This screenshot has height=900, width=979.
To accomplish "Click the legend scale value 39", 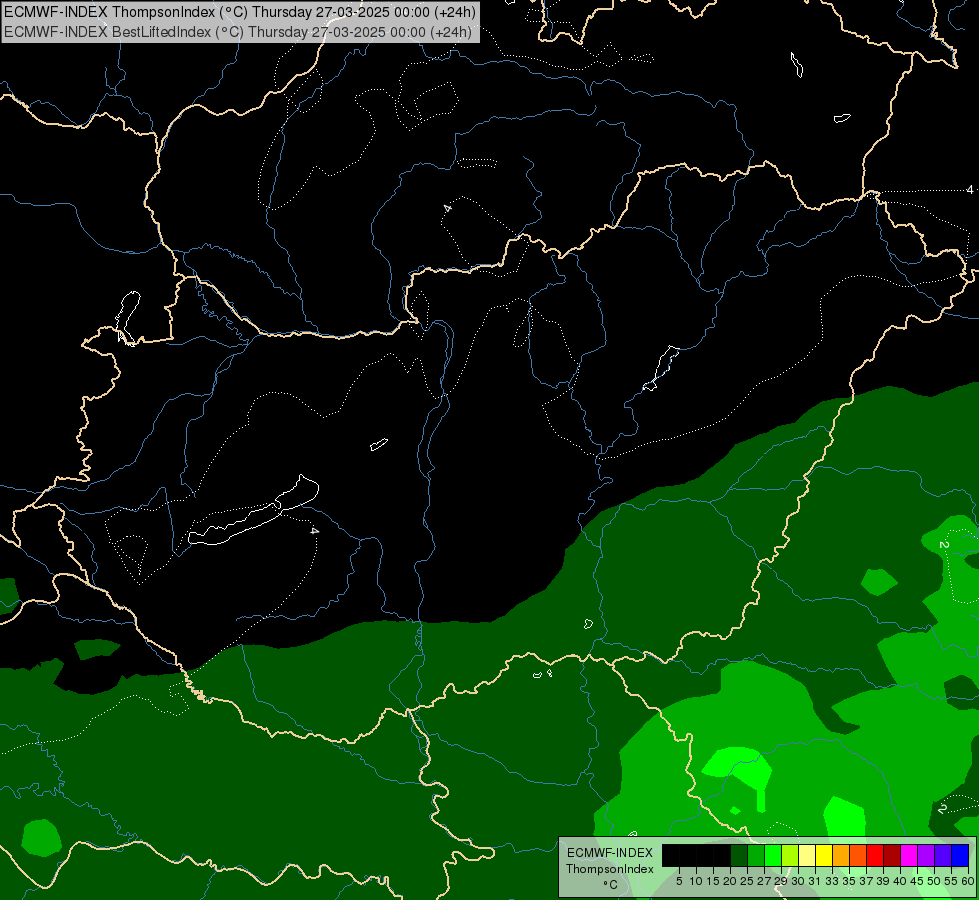I will 883,881.
